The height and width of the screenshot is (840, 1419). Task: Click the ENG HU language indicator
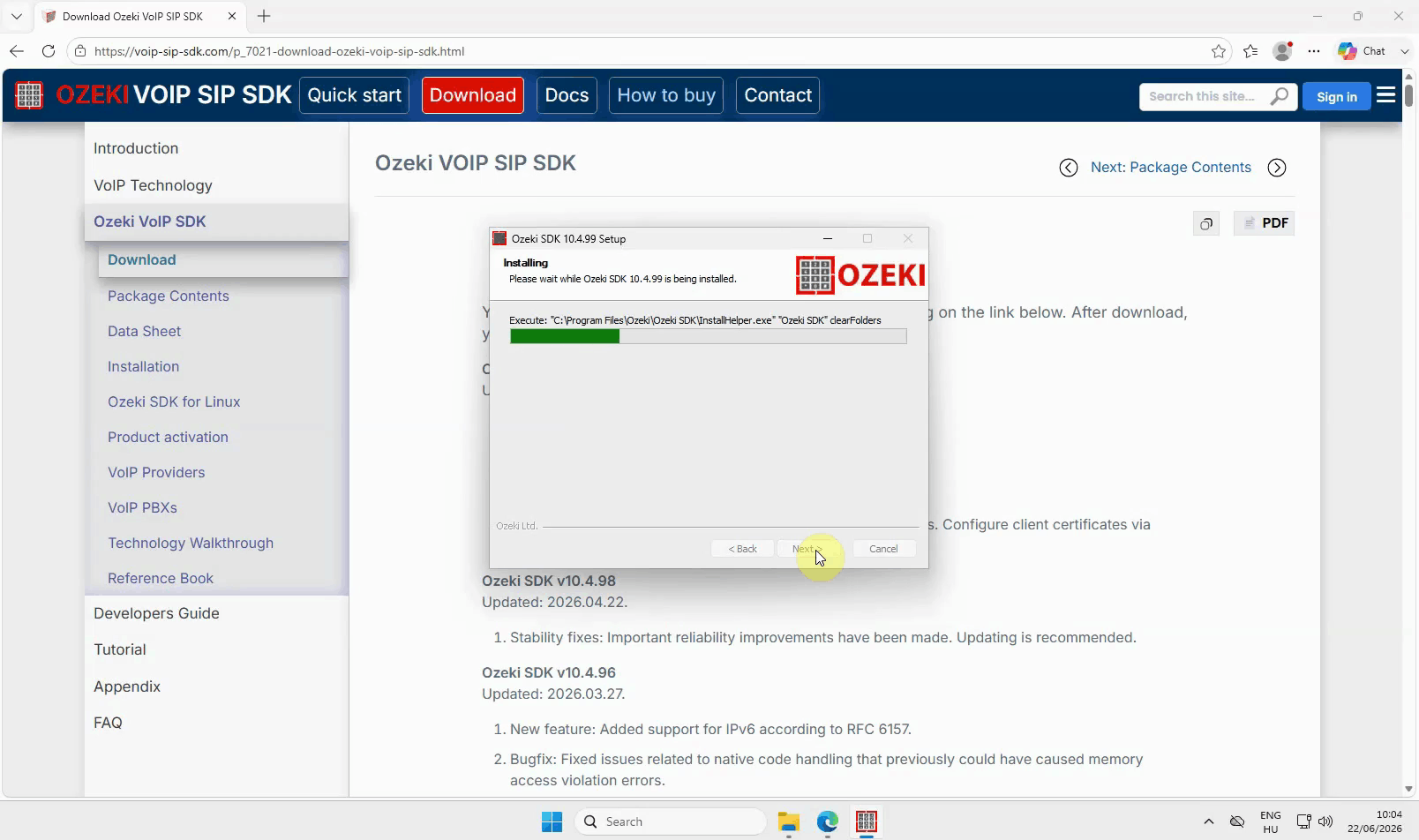1271,821
